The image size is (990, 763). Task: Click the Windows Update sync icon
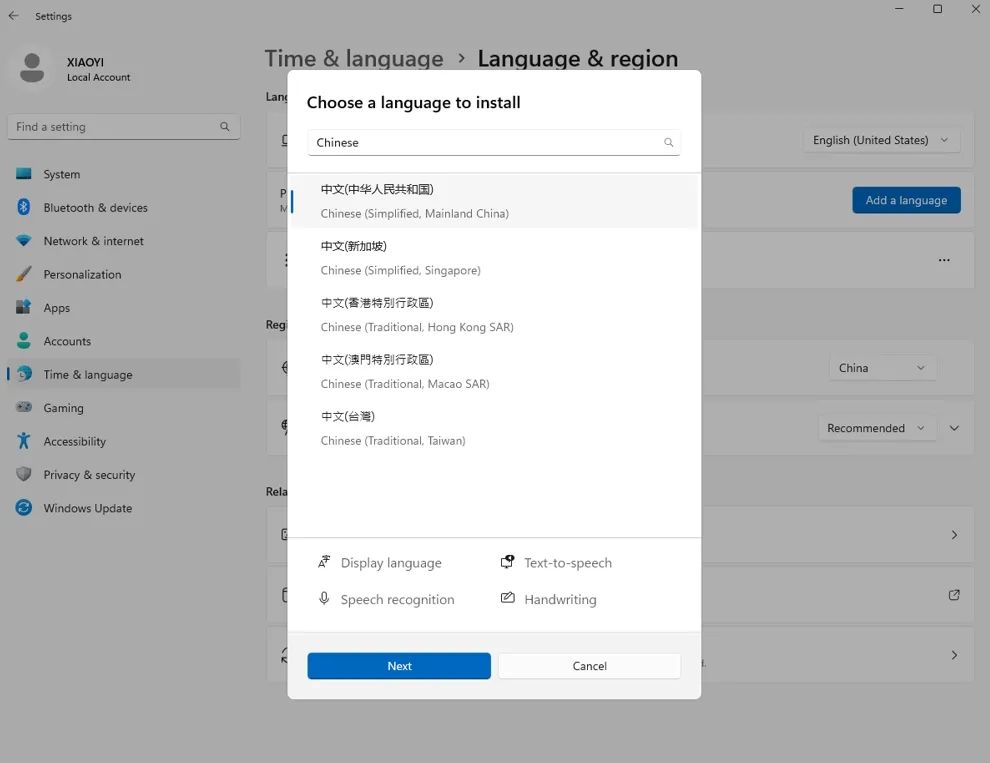point(23,508)
